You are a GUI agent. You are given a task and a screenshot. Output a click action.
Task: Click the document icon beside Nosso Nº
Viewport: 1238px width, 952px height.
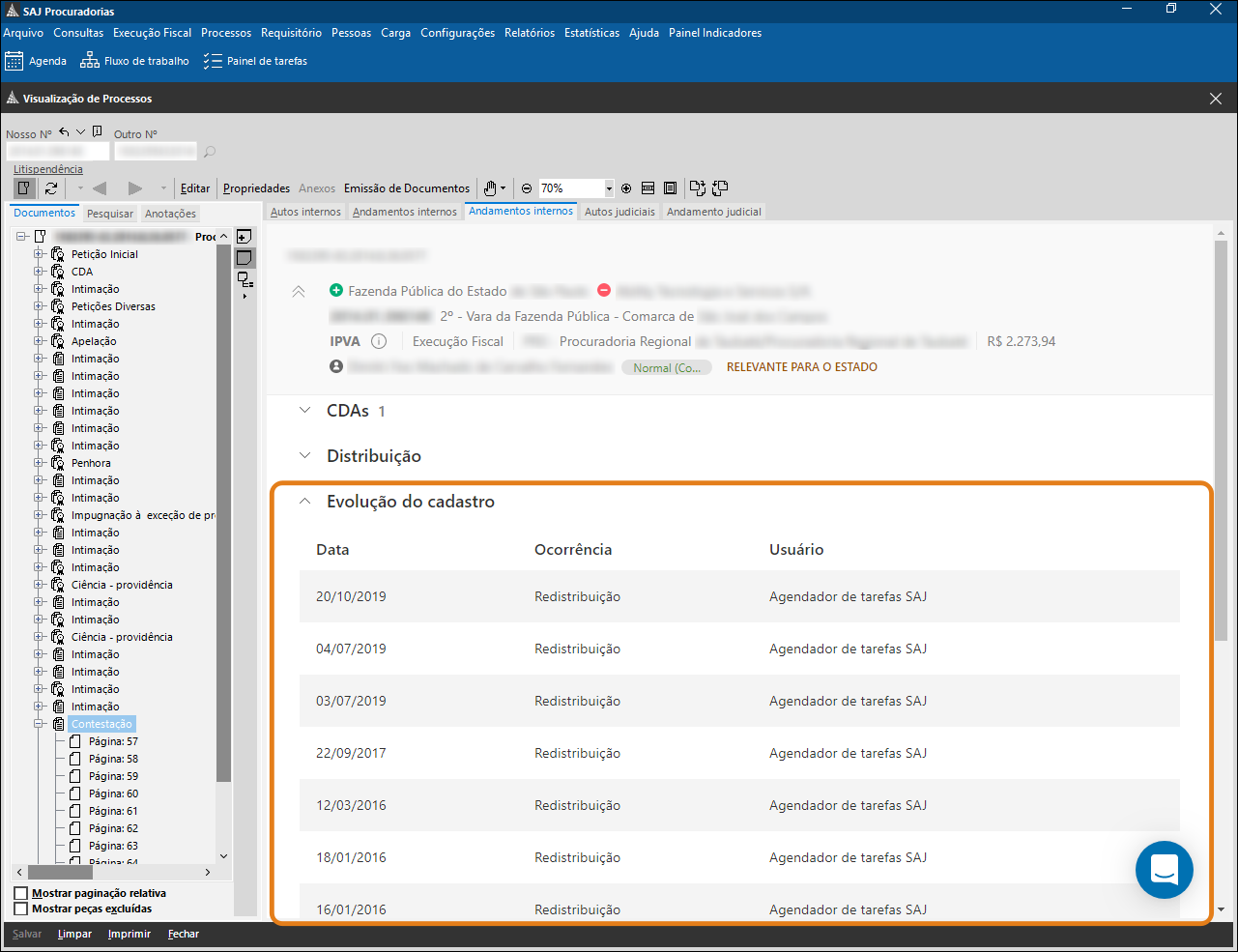tap(98, 132)
